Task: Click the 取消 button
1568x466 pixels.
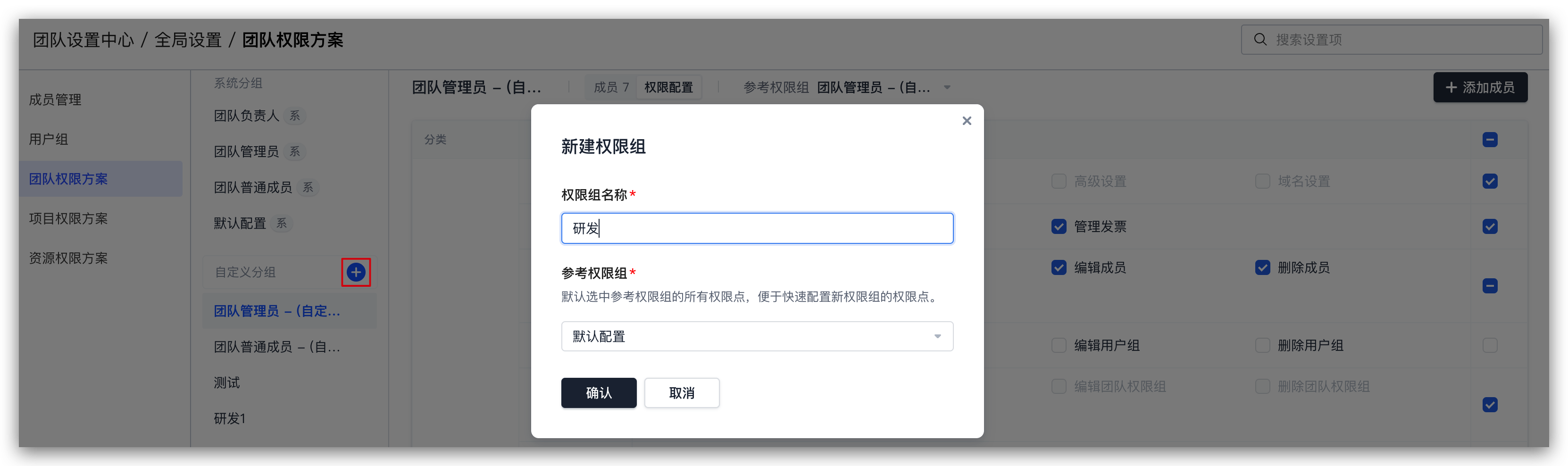Action: [x=682, y=393]
